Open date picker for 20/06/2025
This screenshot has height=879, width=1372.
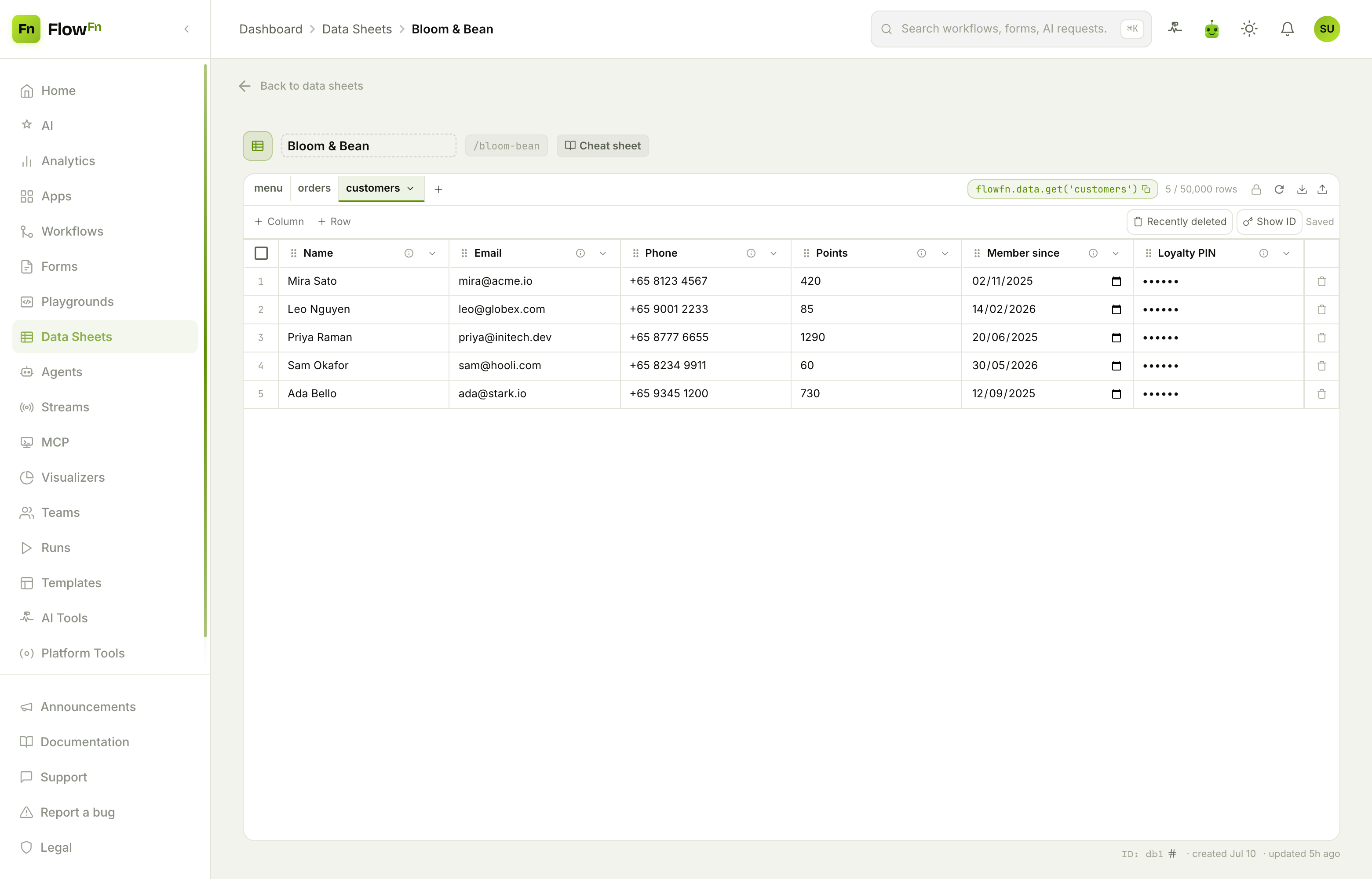[1116, 338]
